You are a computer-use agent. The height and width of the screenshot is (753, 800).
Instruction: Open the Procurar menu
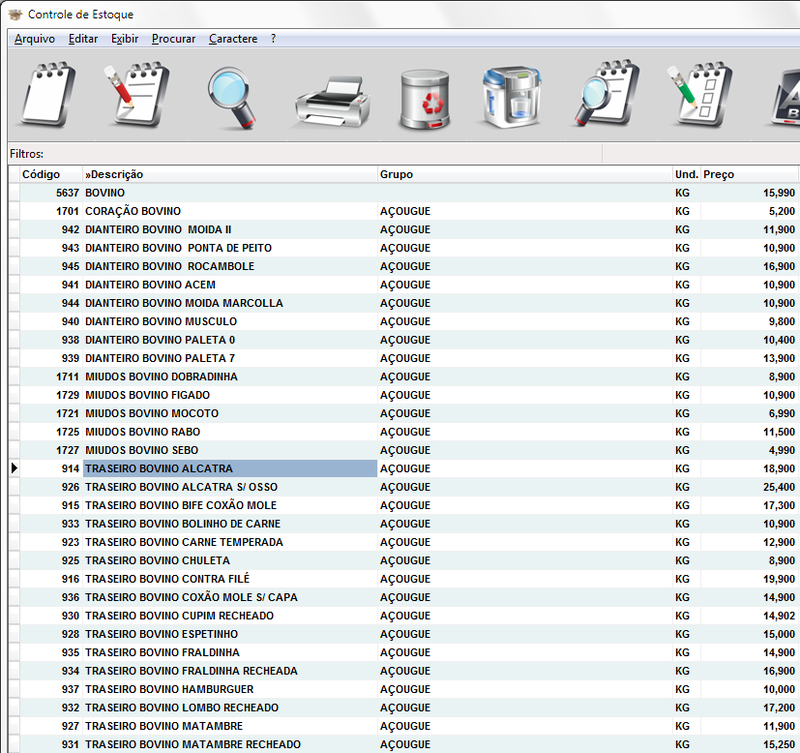point(173,39)
